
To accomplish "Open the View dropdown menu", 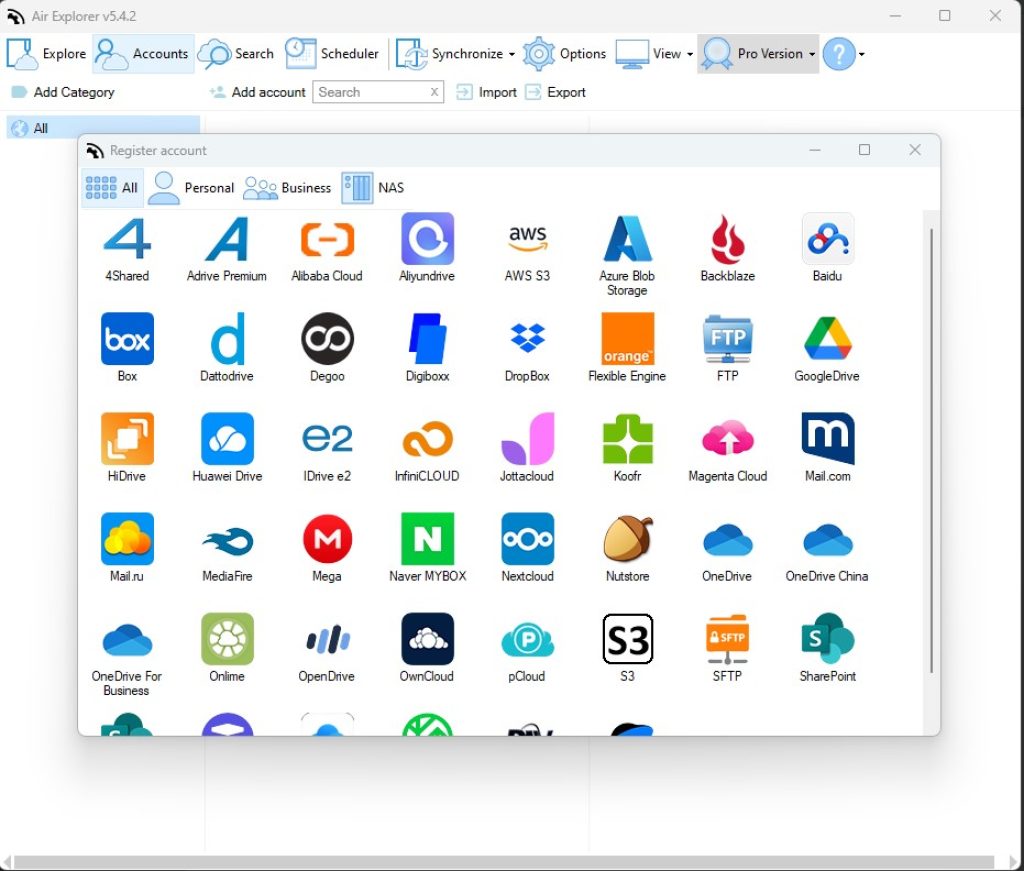I will pos(690,54).
